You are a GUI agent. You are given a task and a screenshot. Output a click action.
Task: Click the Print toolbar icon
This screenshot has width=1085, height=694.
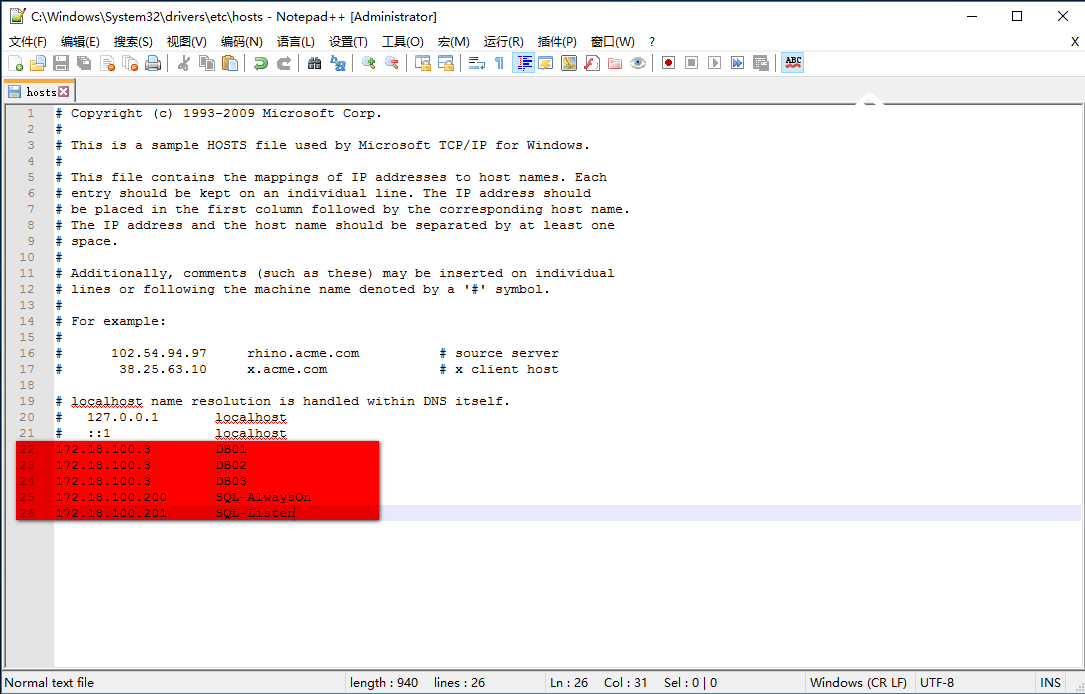coord(153,62)
